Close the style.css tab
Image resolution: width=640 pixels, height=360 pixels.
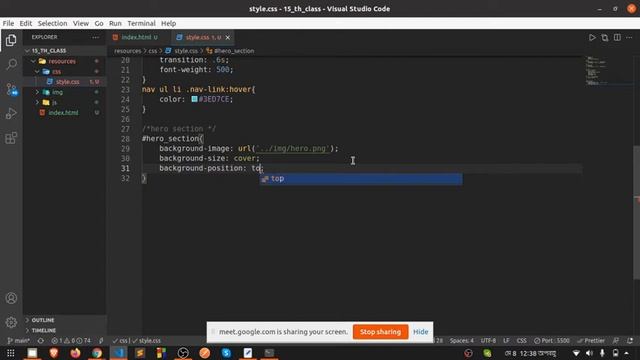tap(228, 38)
